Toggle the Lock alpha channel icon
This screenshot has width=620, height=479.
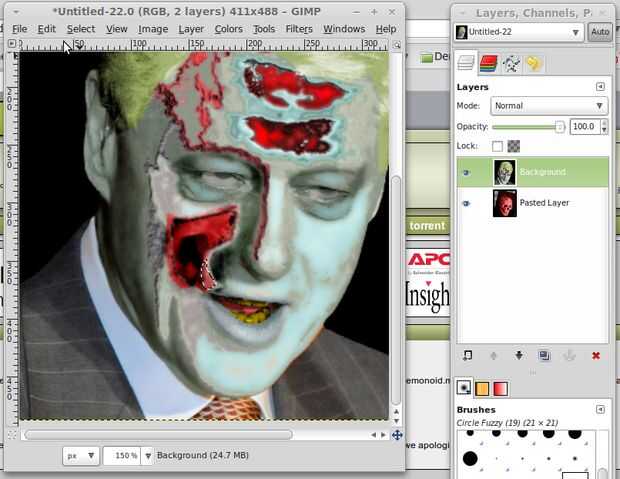(x=514, y=146)
